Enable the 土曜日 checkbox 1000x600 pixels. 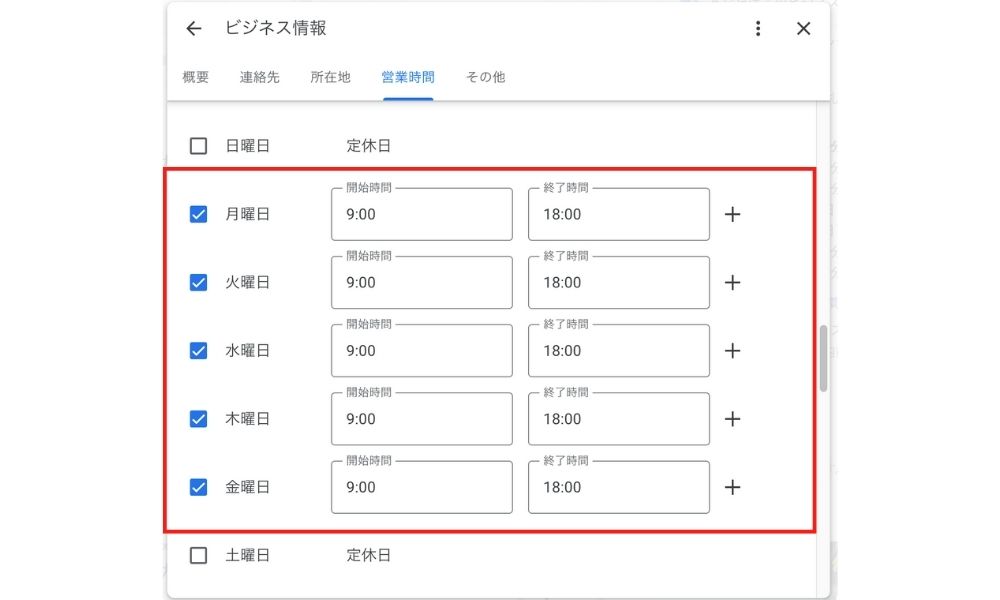198,555
